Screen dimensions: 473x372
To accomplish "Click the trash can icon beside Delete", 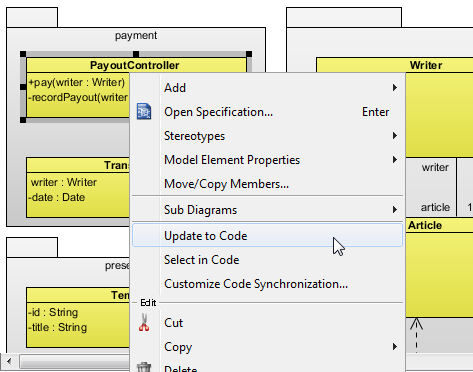I will (x=144, y=367).
